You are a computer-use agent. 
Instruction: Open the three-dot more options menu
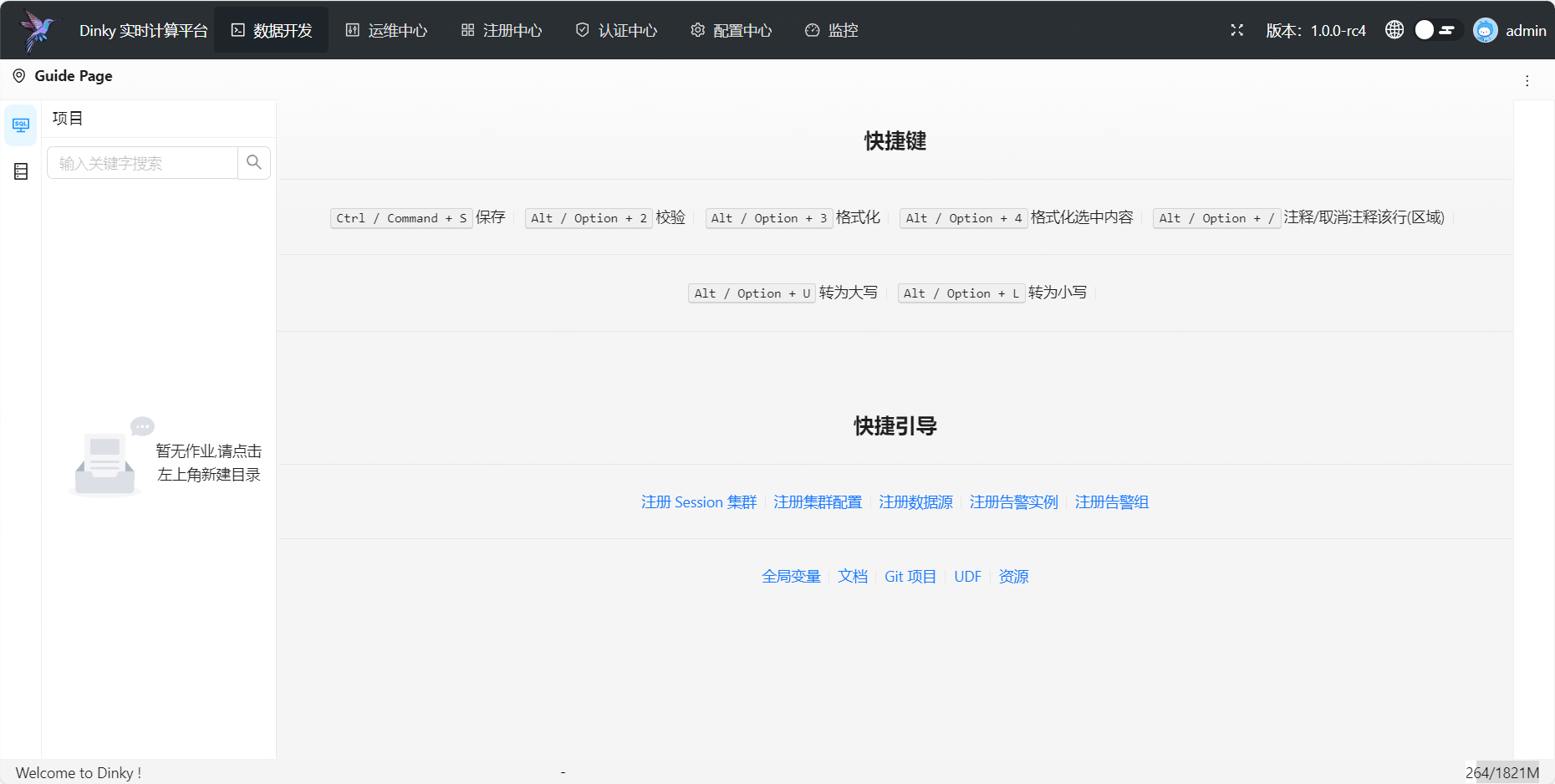[x=1527, y=81]
